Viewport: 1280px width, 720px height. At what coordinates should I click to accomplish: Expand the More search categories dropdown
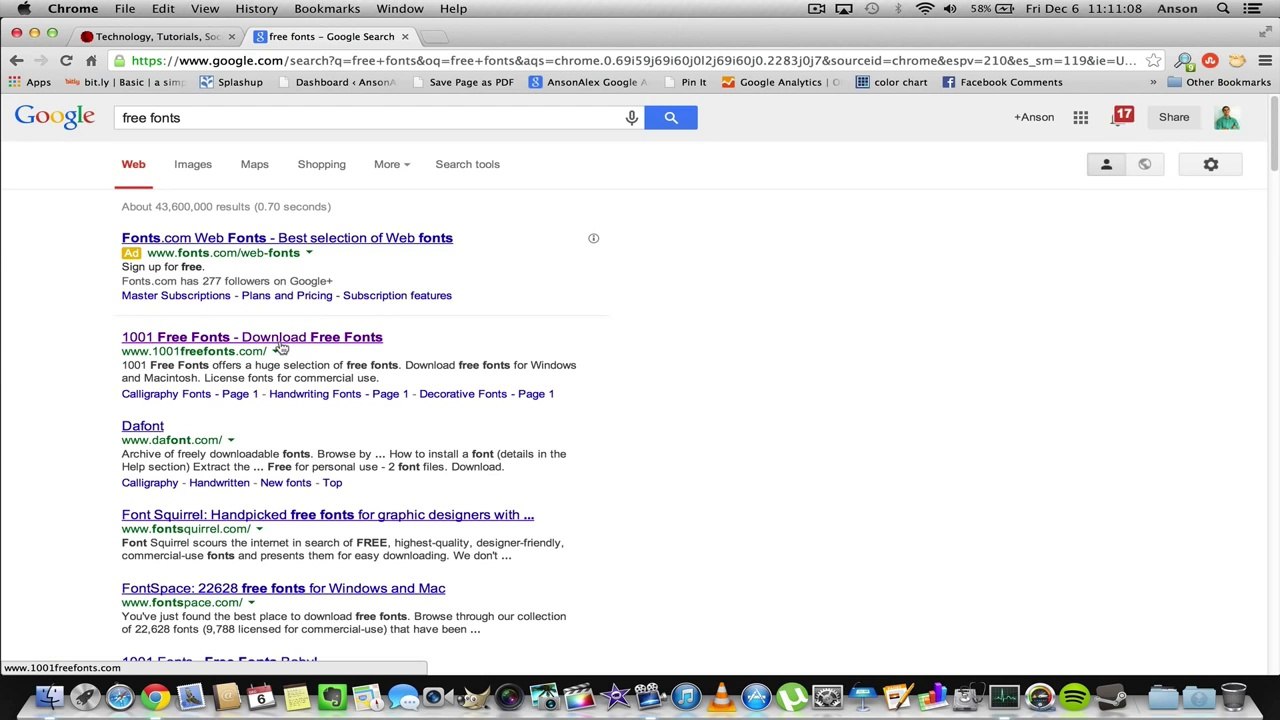click(391, 164)
